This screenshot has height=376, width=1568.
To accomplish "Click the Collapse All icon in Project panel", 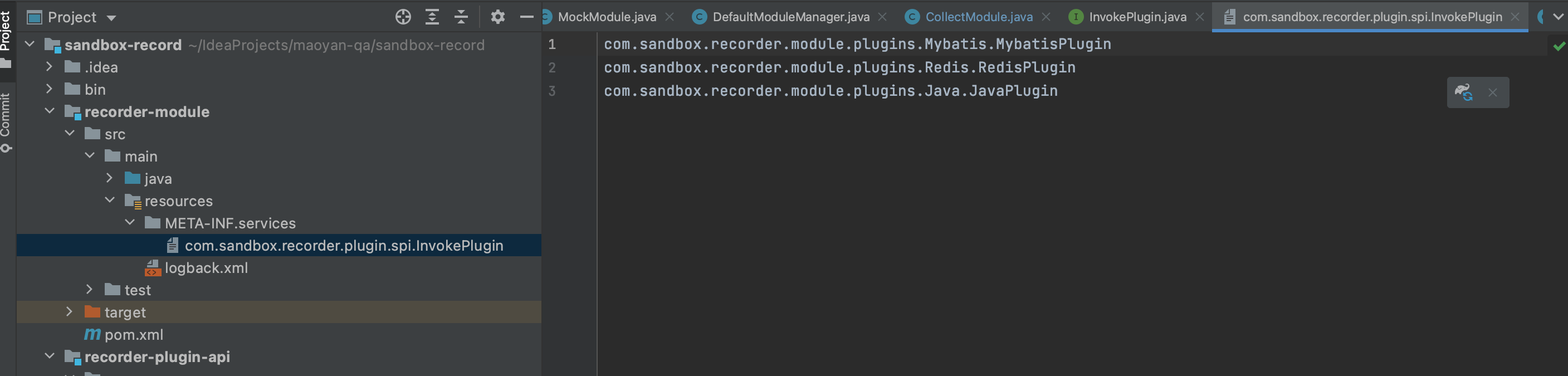I will pos(461,17).
